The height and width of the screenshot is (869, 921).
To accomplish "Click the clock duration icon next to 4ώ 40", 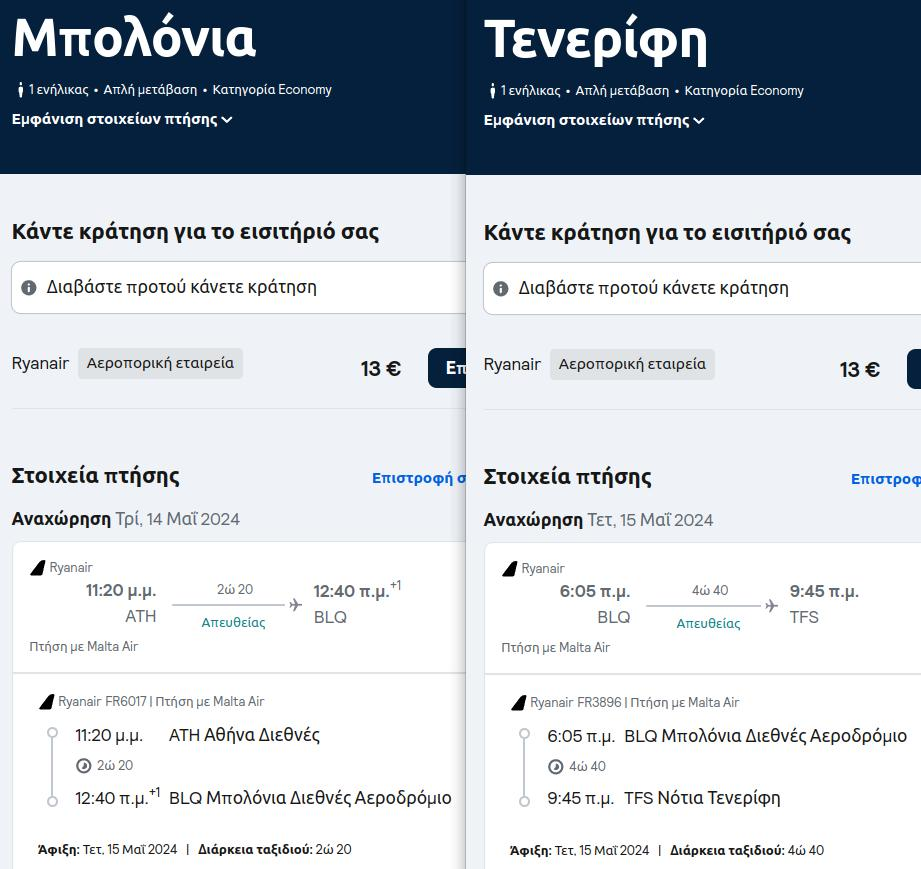I will 556,767.
